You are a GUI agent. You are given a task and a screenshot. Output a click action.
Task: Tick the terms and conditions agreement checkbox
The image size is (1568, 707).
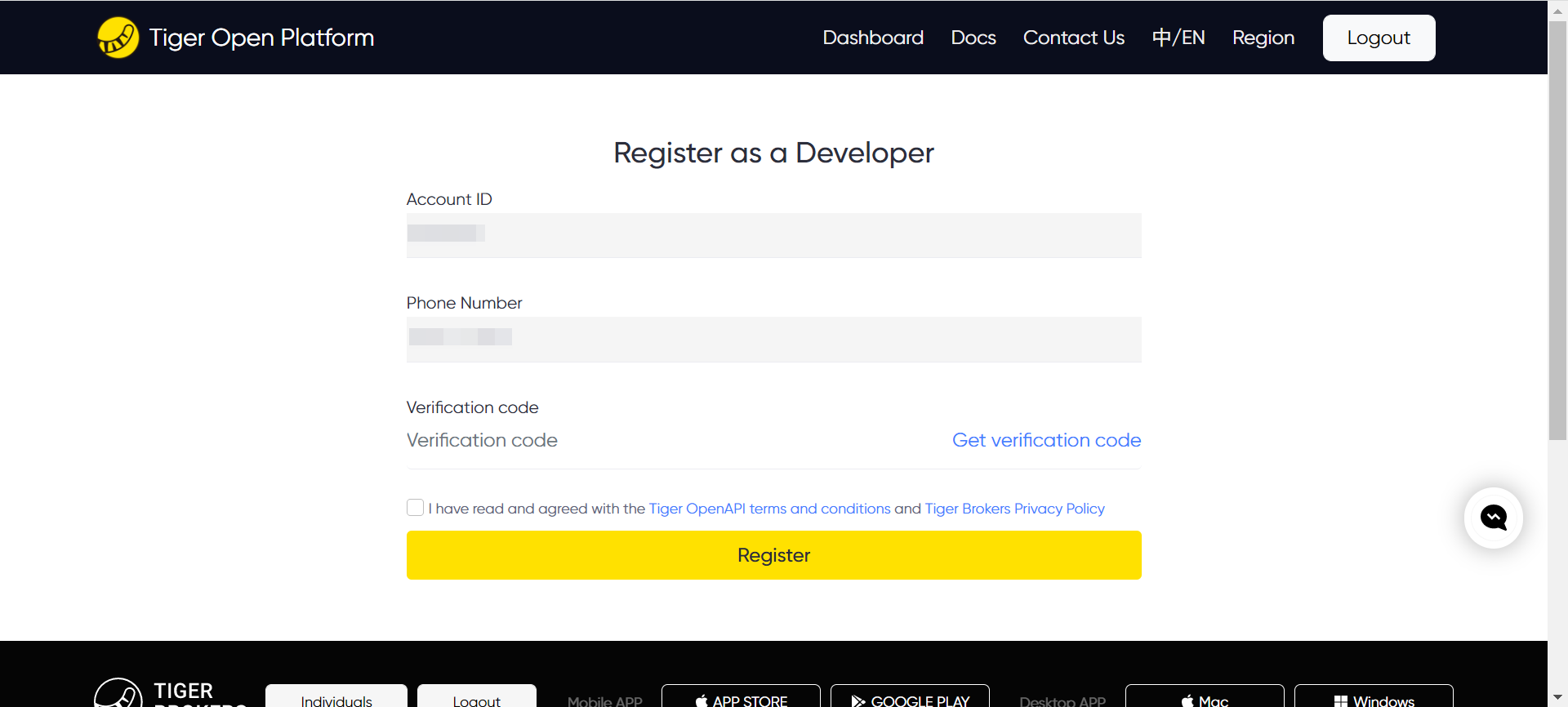pyautogui.click(x=415, y=508)
